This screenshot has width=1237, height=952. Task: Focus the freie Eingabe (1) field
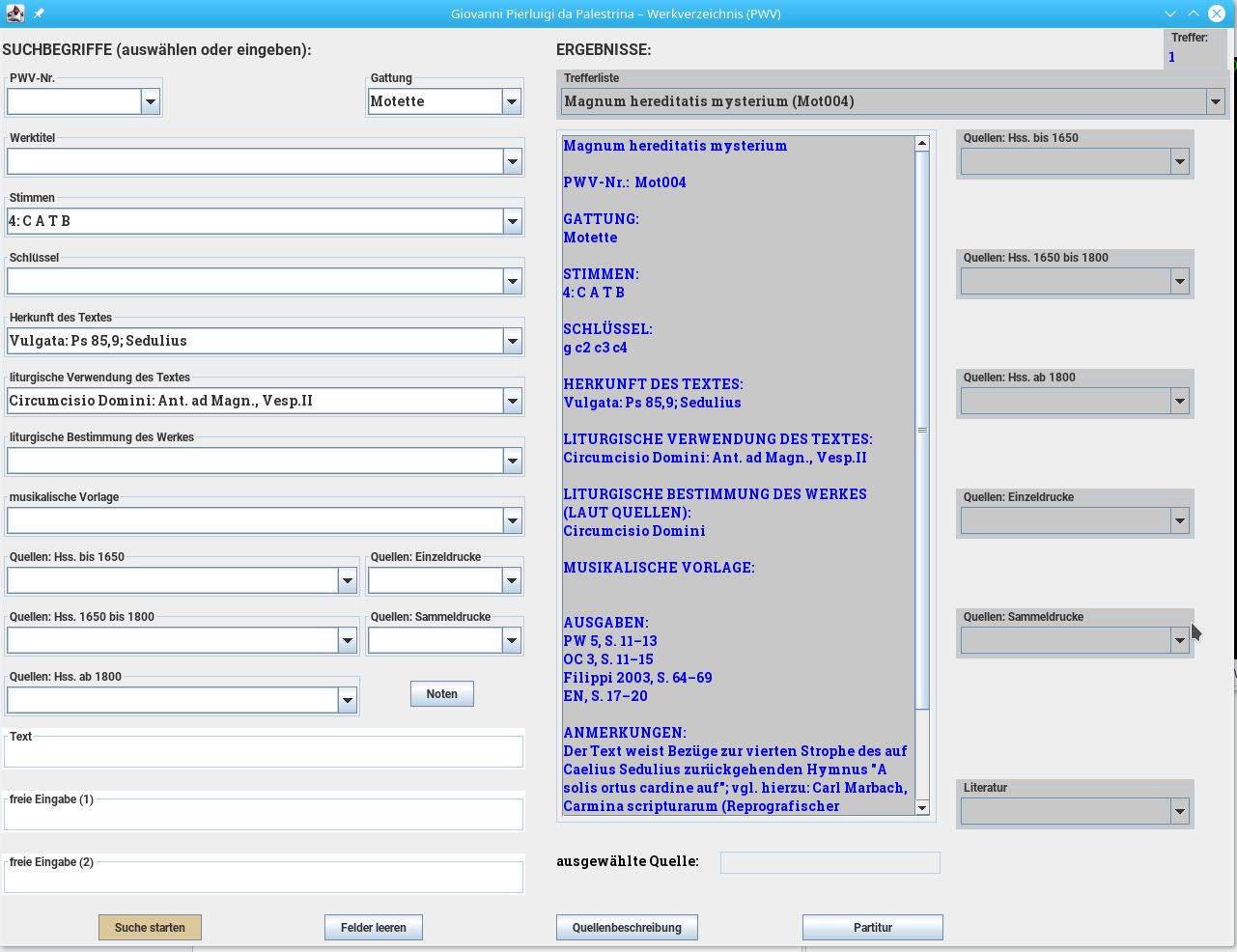[x=264, y=814]
